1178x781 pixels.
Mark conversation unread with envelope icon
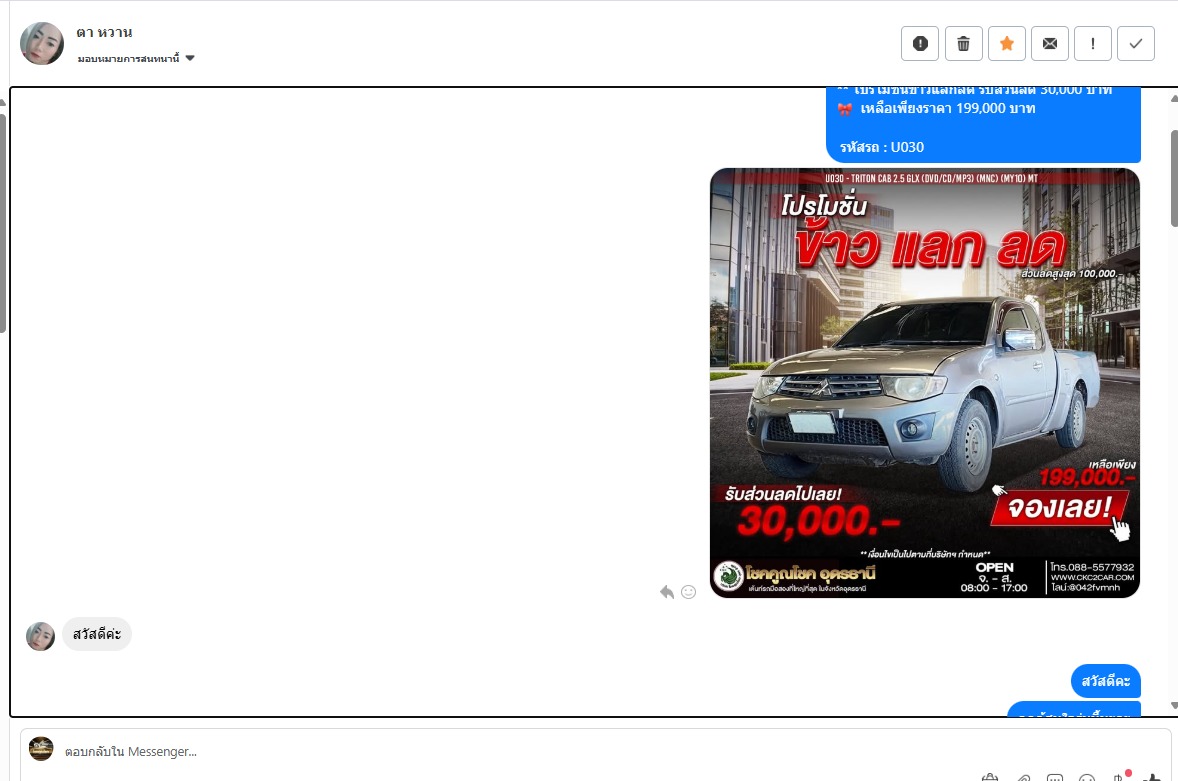pyautogui.click(x=1050, y=44)
